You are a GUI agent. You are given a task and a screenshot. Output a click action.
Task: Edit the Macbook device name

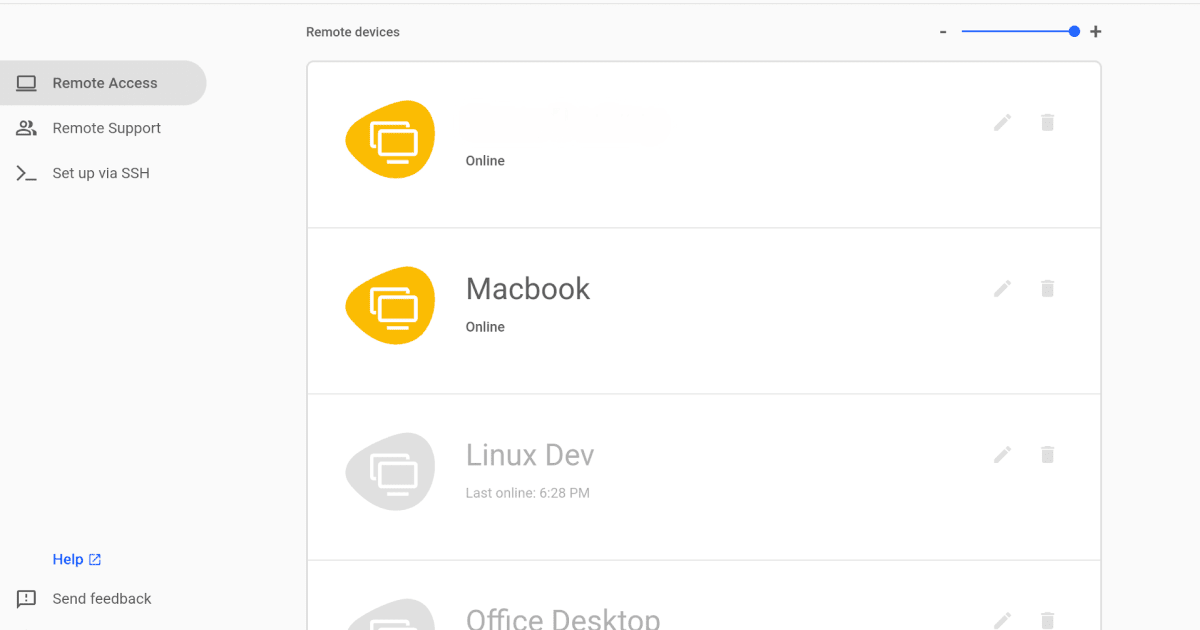coord(1002,288)
